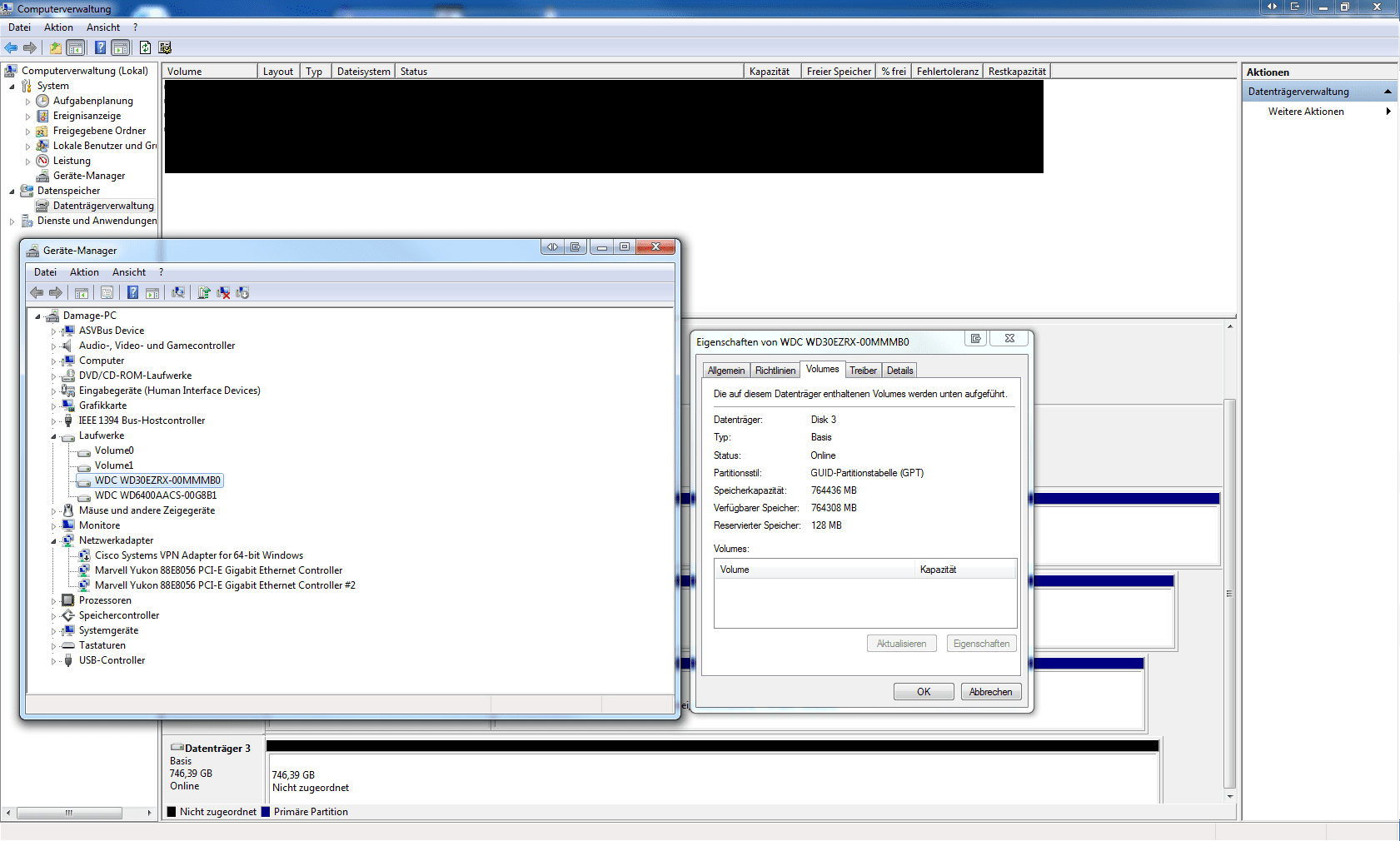
Task: Click the scan for hardware changes icon
Action: [x=178, y=293]
